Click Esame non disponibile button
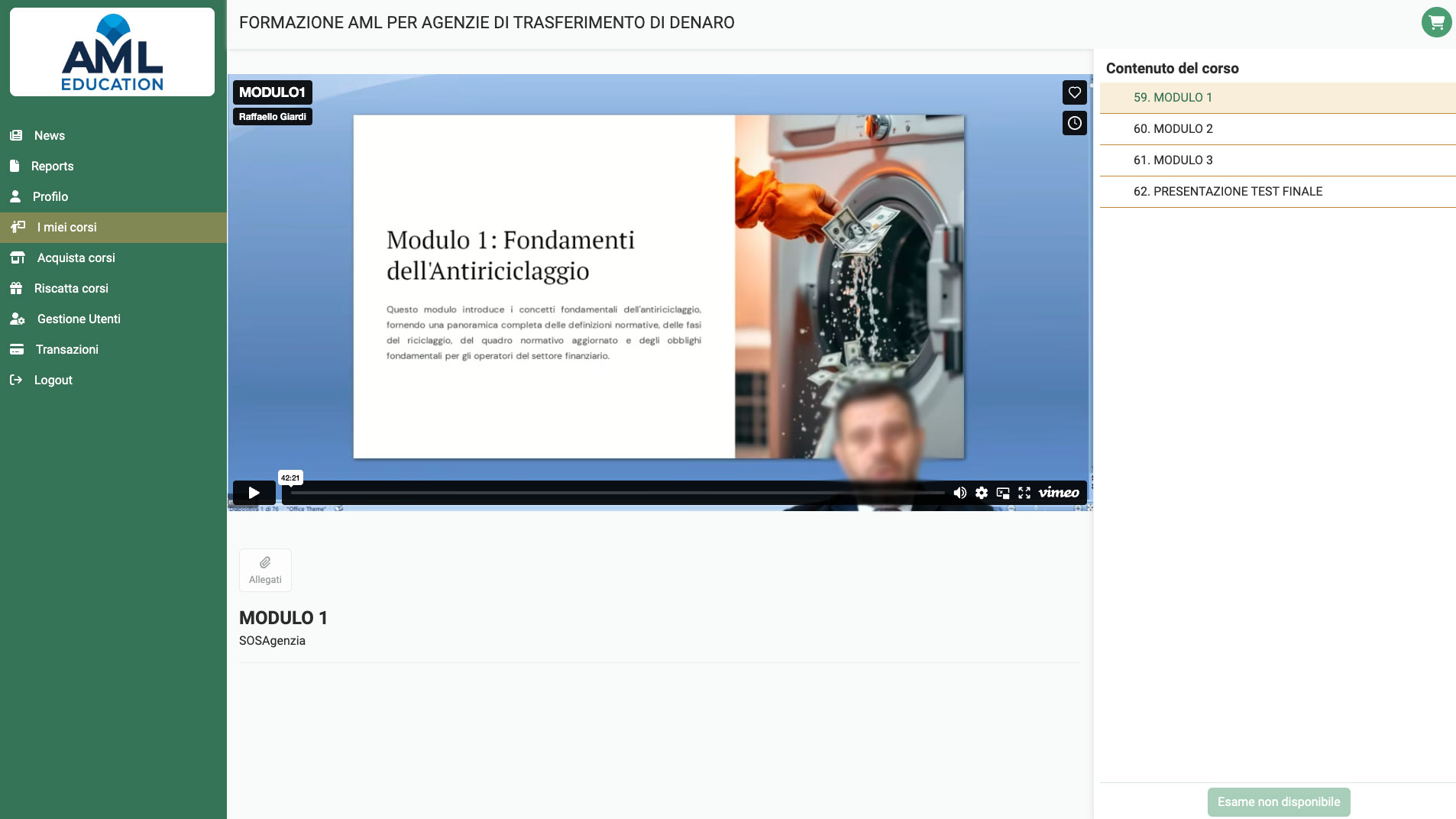This screenshot has width=1456, height=819. click(x=1278, y=801)
